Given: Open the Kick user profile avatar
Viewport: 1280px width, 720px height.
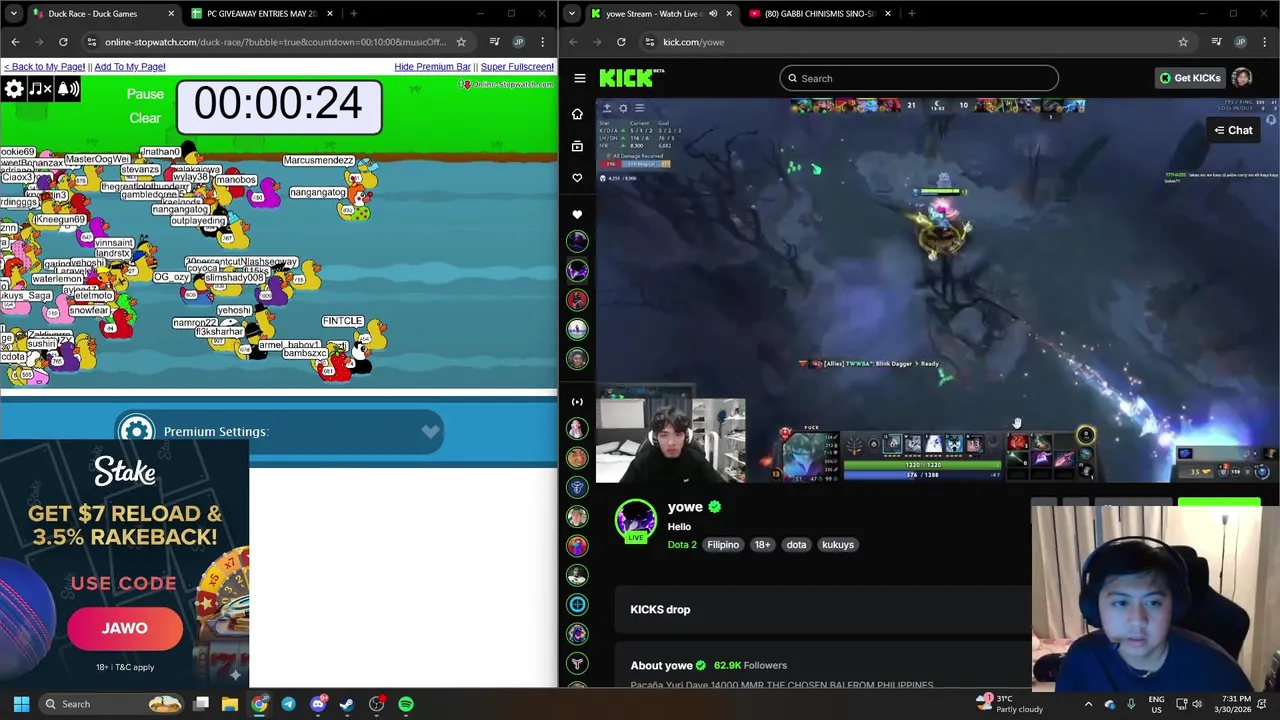Looking at the screenshot, I should pyautogui.click(x=1242, y=78).
